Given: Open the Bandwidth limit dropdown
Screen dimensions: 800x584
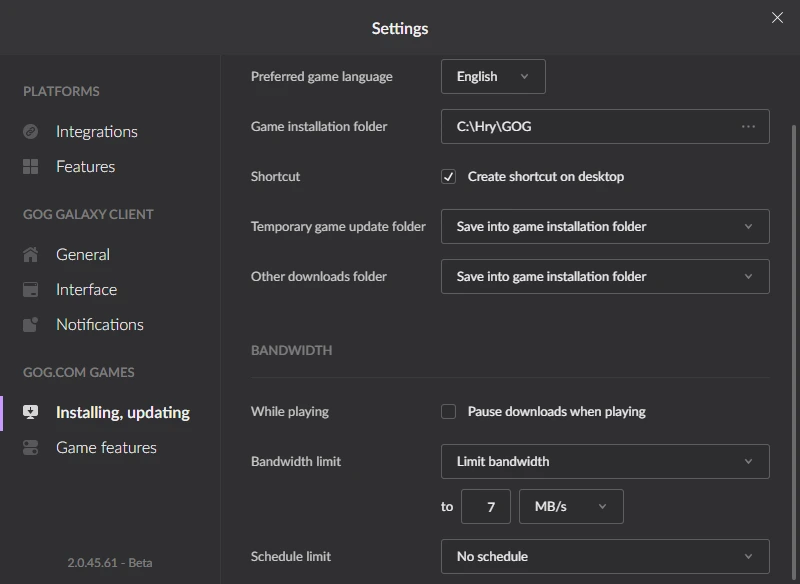Looking at the screenshot, I should [x=605, y=462].
